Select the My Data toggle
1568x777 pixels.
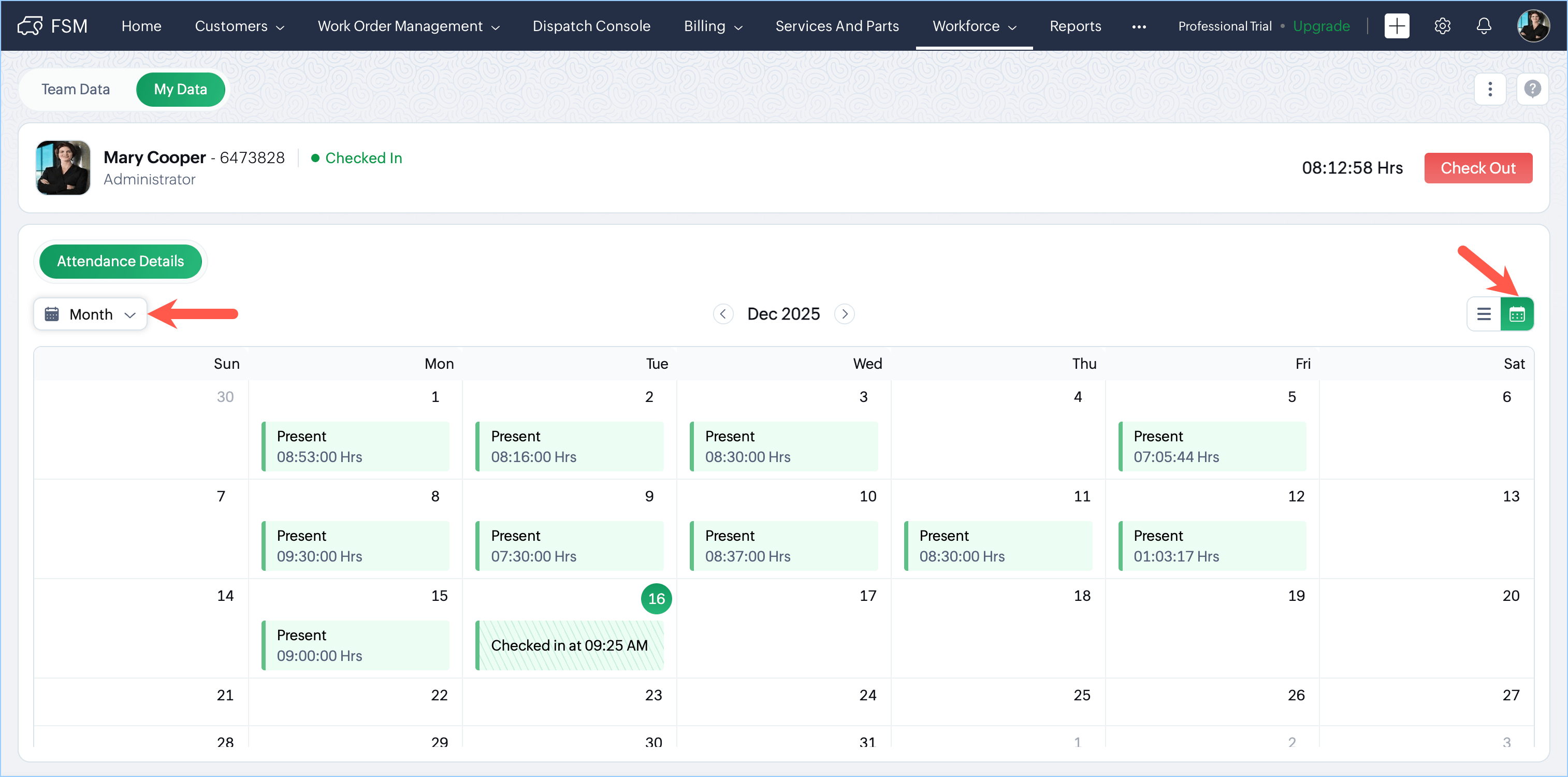[x=180, y=90]
